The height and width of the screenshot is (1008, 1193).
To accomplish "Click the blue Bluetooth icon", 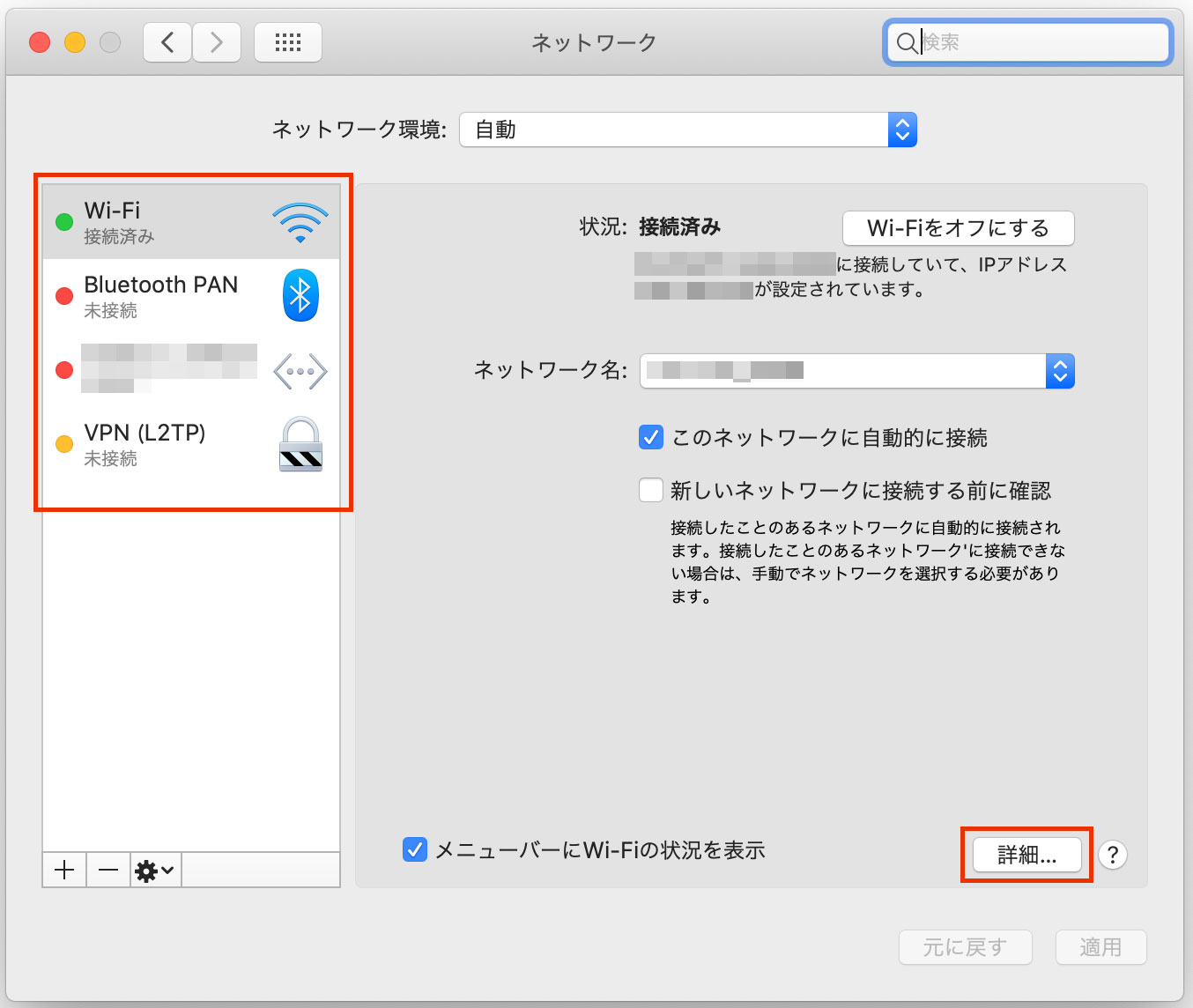I will [x=300, y=295].
